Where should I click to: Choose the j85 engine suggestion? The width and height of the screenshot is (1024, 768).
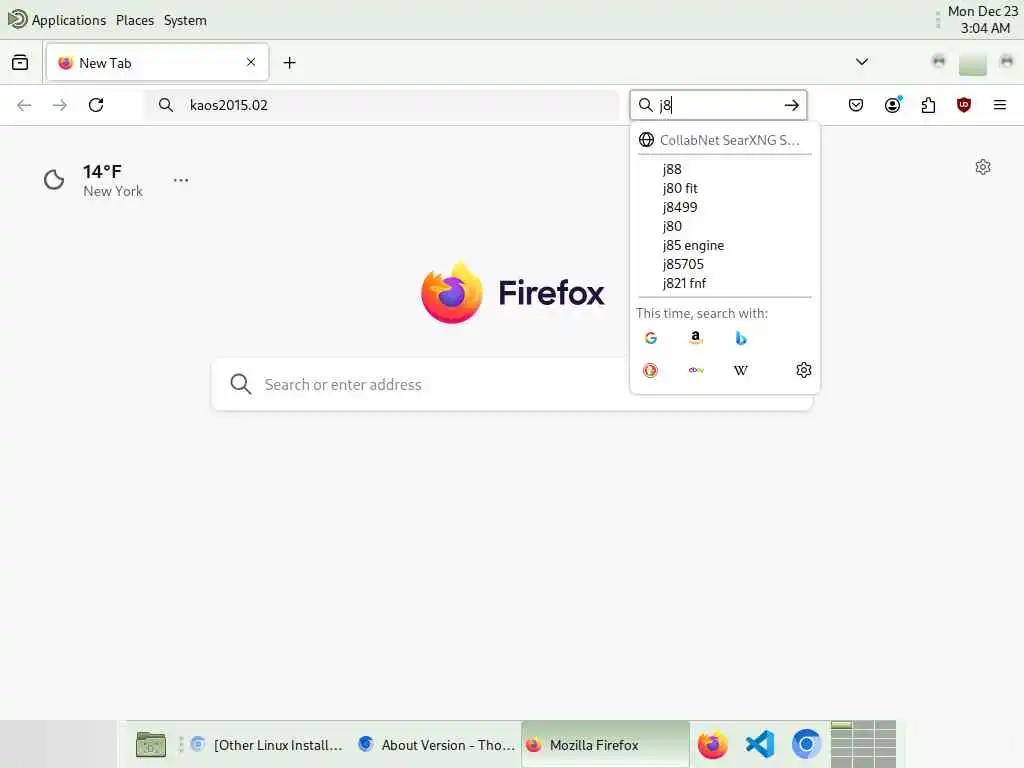point(724,245)
